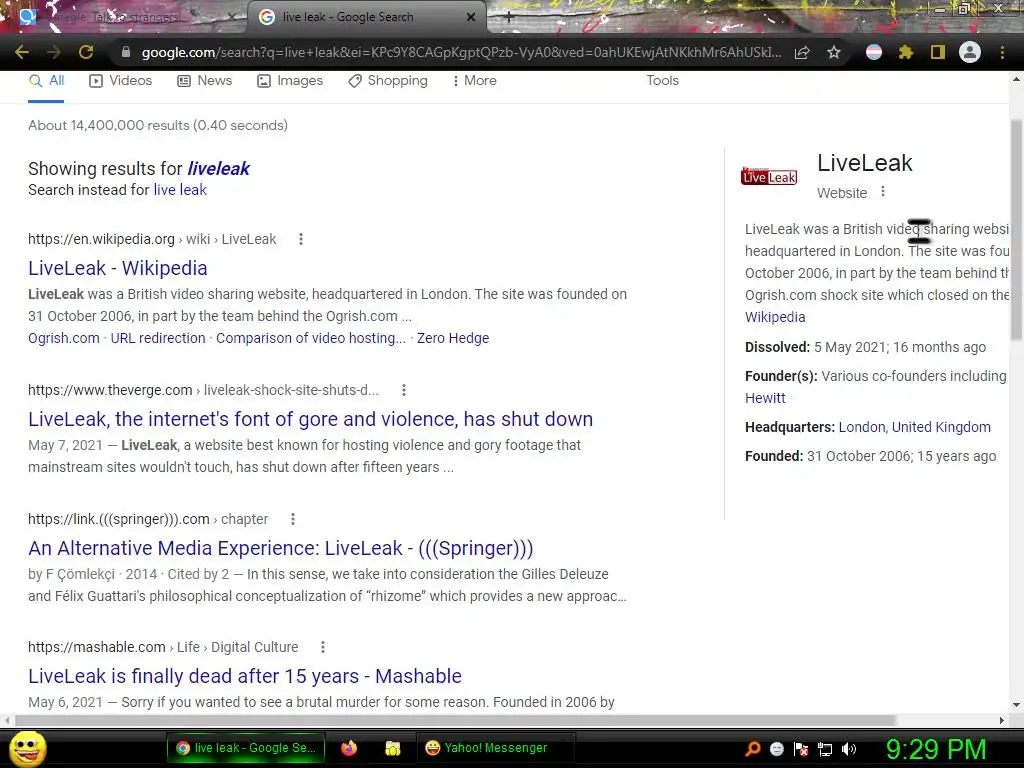Image resolution: width=1024 pixels, height=768 pixels.
Task: Switch to Images results
Action: (x=290, y=80)
